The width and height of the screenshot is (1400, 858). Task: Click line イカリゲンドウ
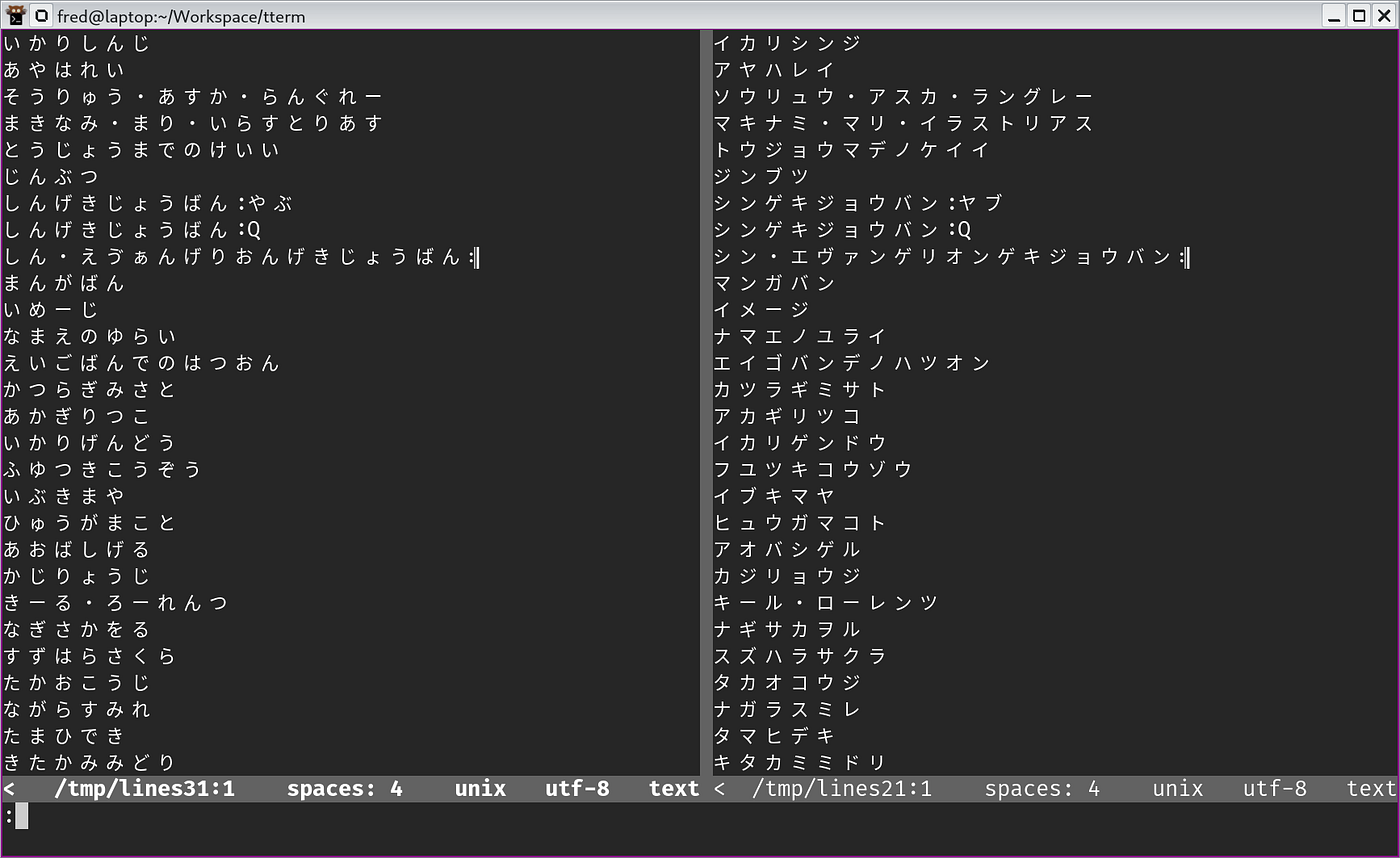tap(800, 443)
